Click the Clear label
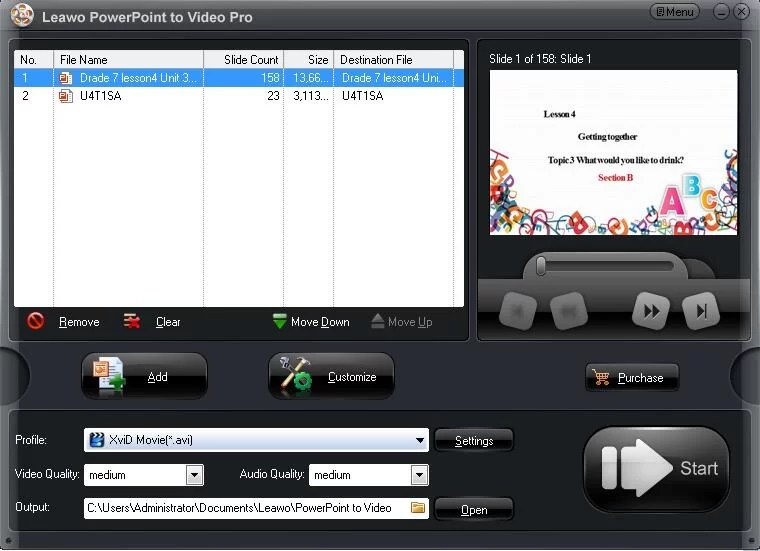Image resolution: width=760 pixels, height=551 pixels. pos(168,322)
